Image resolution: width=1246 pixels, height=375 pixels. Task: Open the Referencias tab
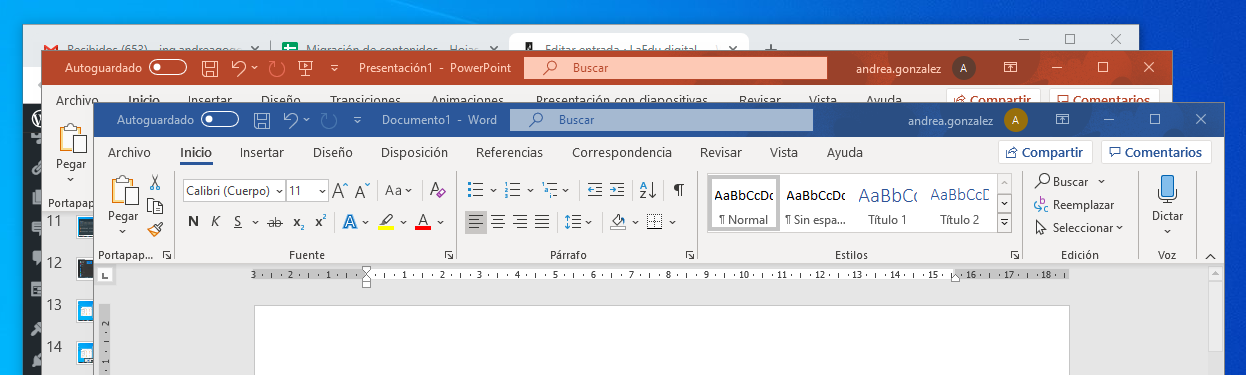509,153
